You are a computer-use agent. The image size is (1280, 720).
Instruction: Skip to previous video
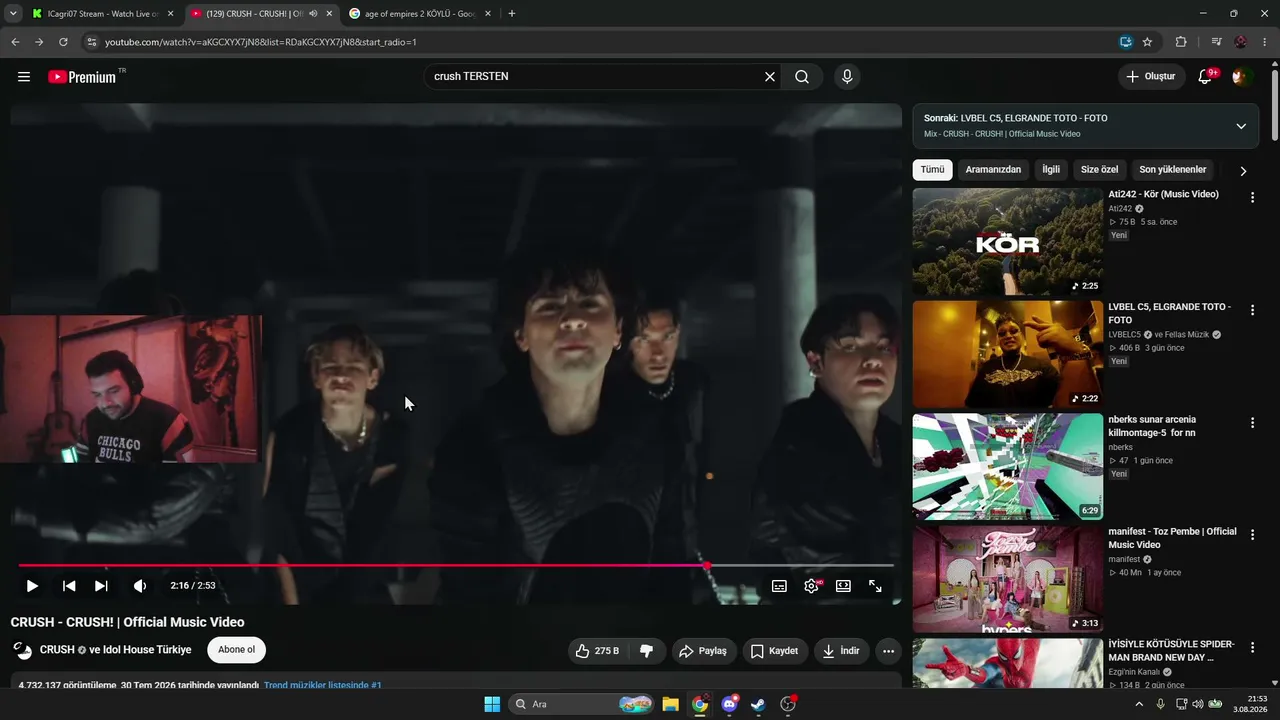point(69,586)
